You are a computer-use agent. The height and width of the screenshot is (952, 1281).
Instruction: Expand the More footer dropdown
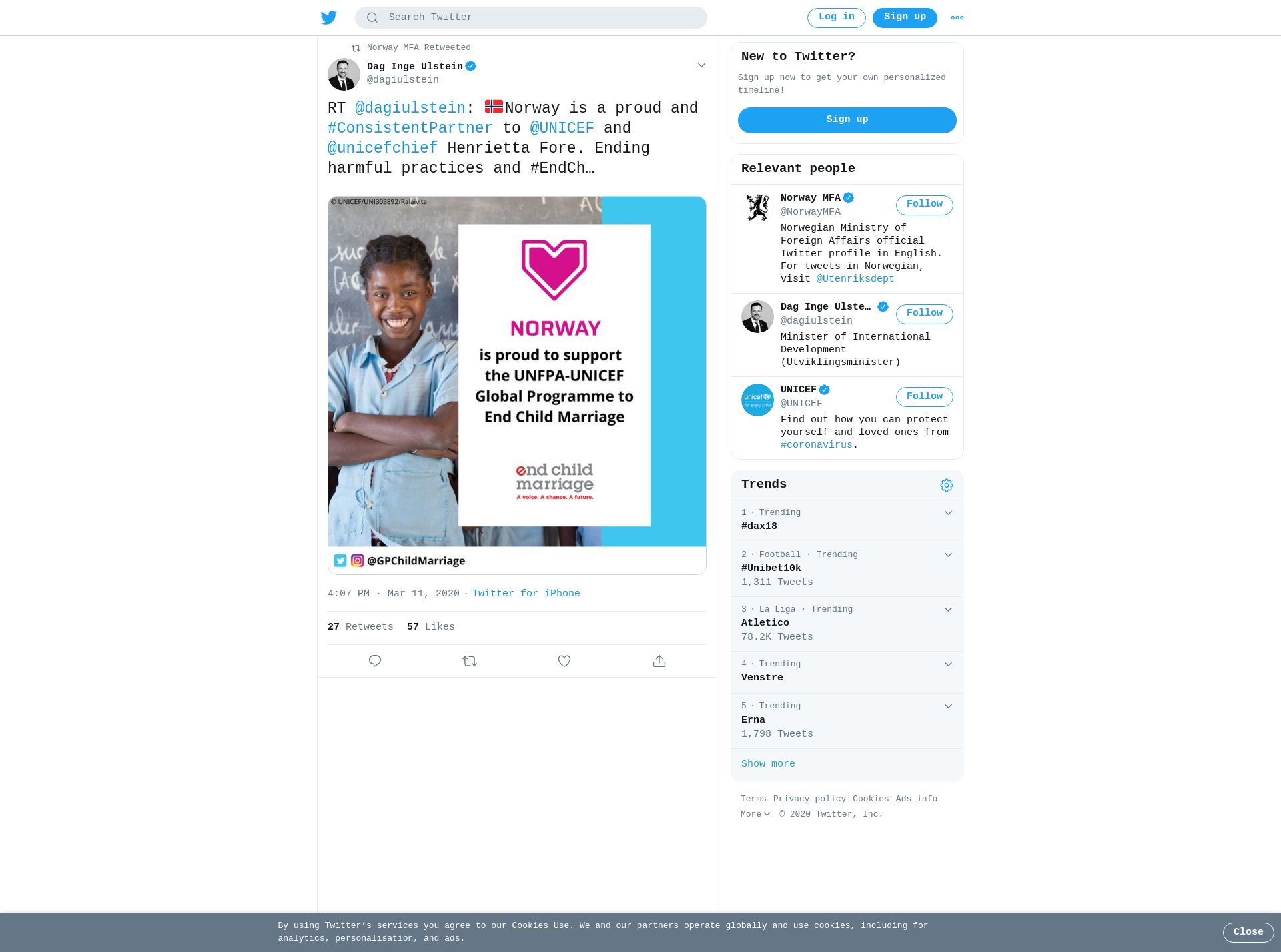(755, 814)
